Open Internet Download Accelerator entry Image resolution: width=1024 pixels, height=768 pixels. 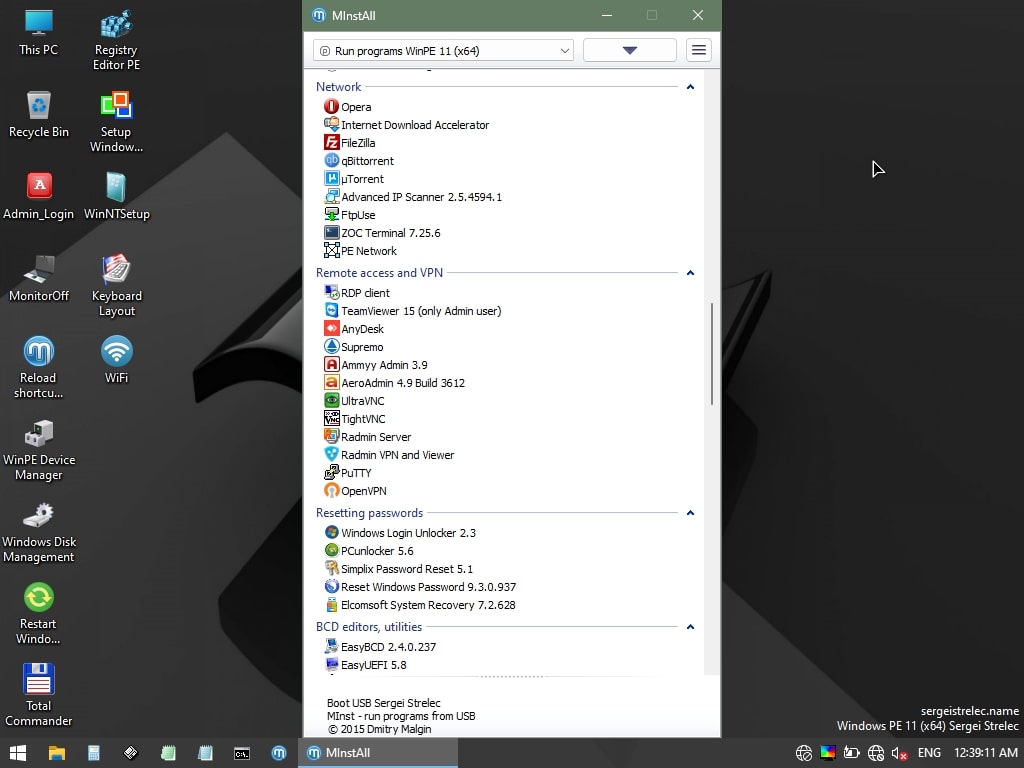tap(406, 125)
